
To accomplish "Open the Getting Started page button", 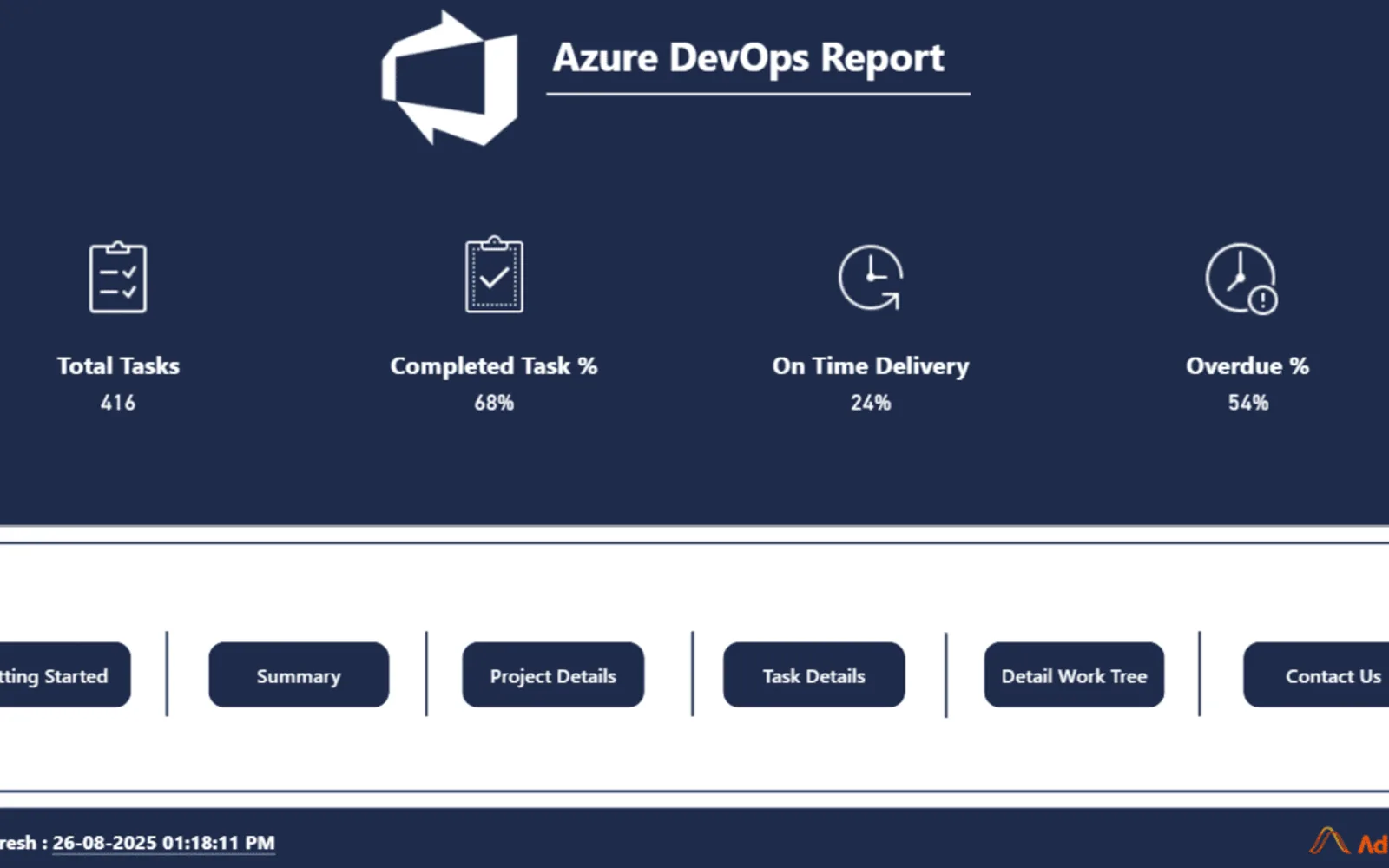I will point(65,674).
